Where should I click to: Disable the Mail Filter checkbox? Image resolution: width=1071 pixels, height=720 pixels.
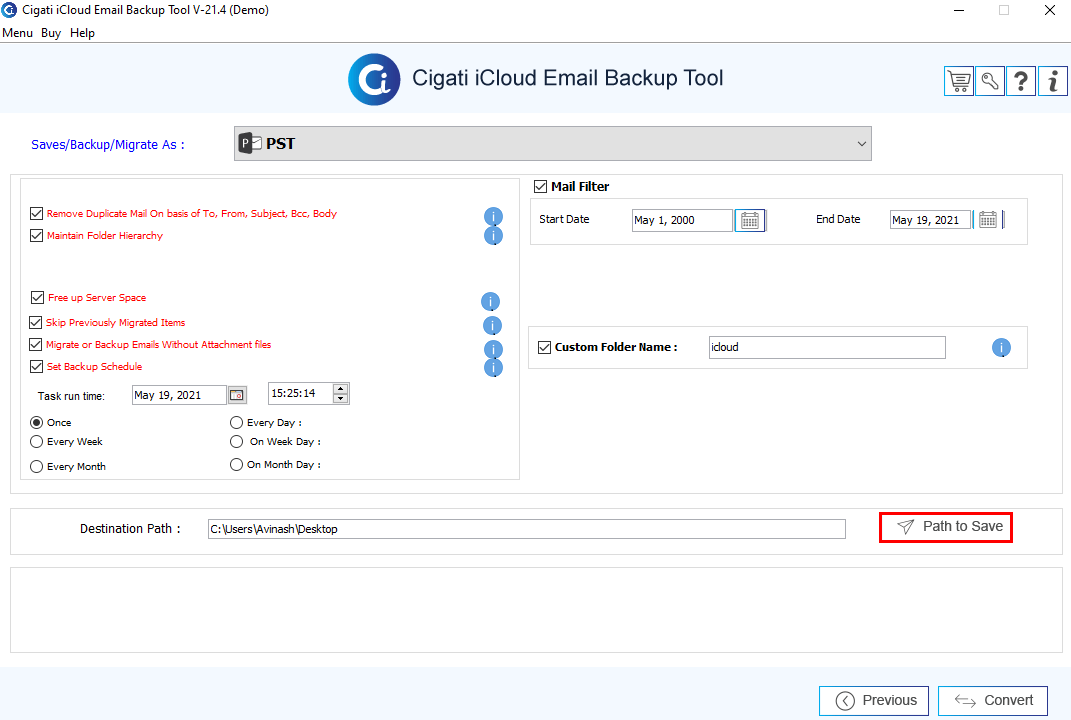[x=540, y=186]
